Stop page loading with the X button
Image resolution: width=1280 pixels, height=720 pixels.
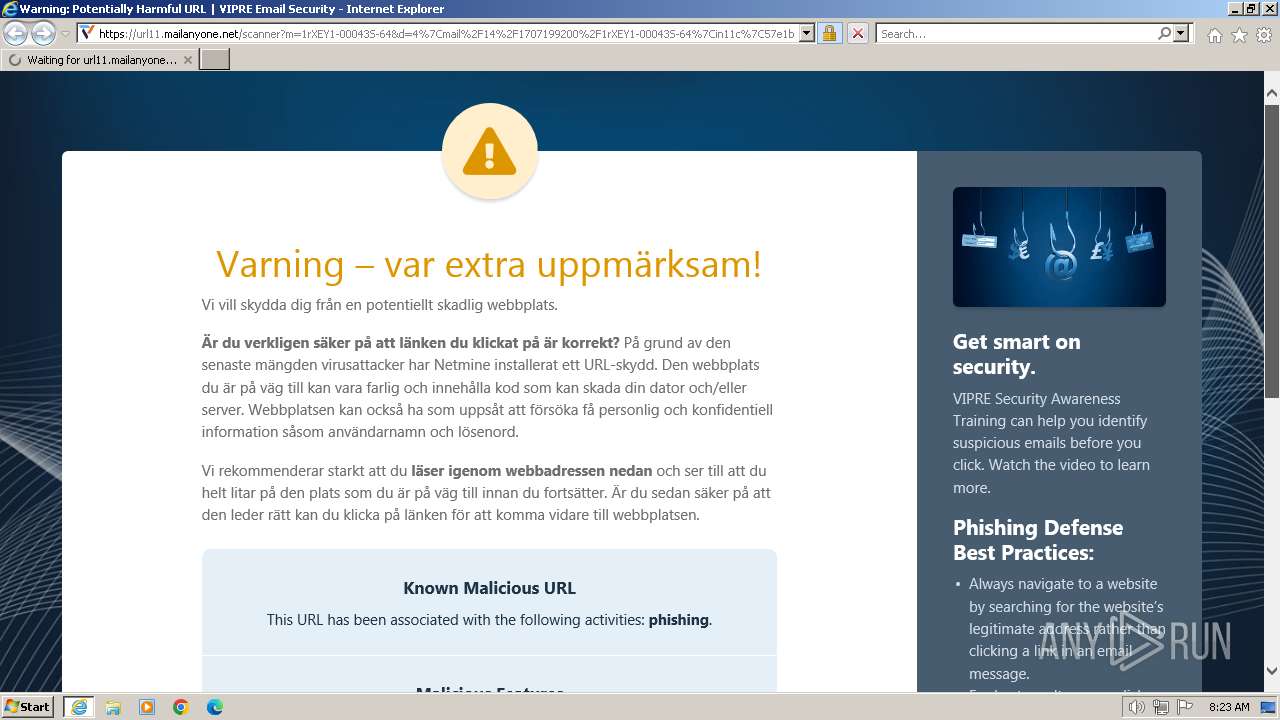[x=857, y=33]
